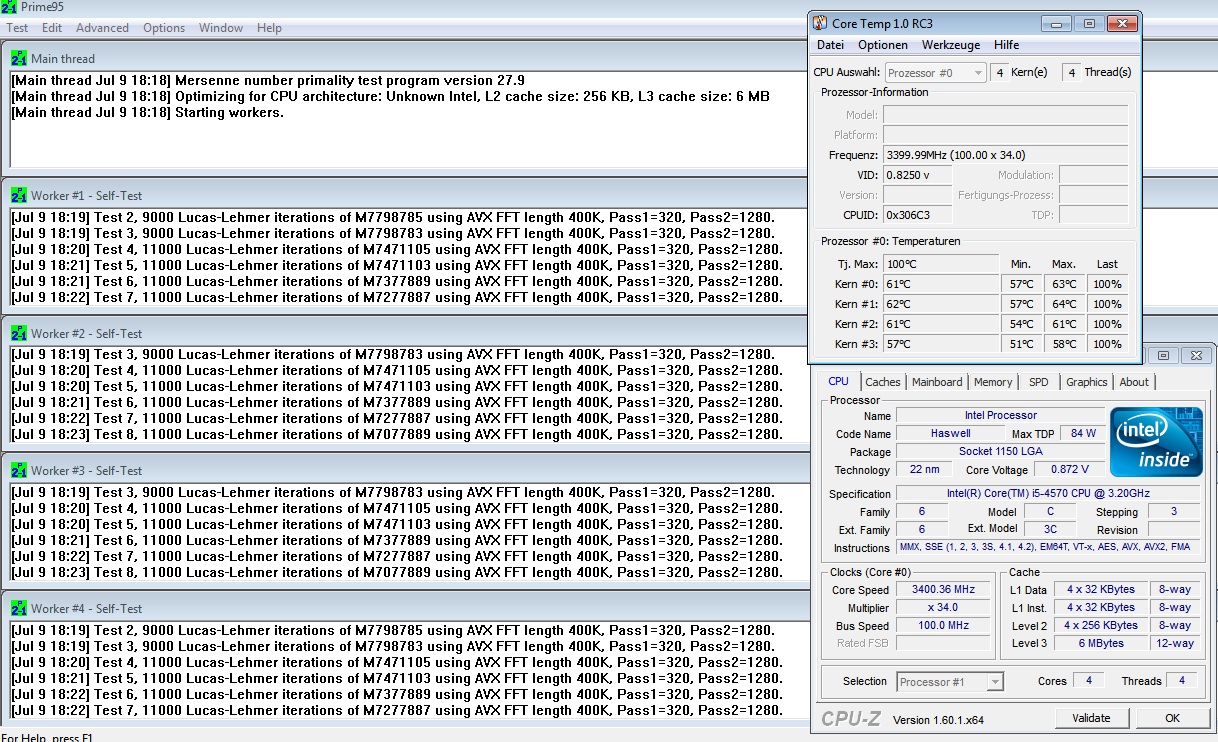Click Kern #3 max temperature 58°C
Image resolution: width=1218 pixels, height=742 pixels.
click(x=1064, y=344)
